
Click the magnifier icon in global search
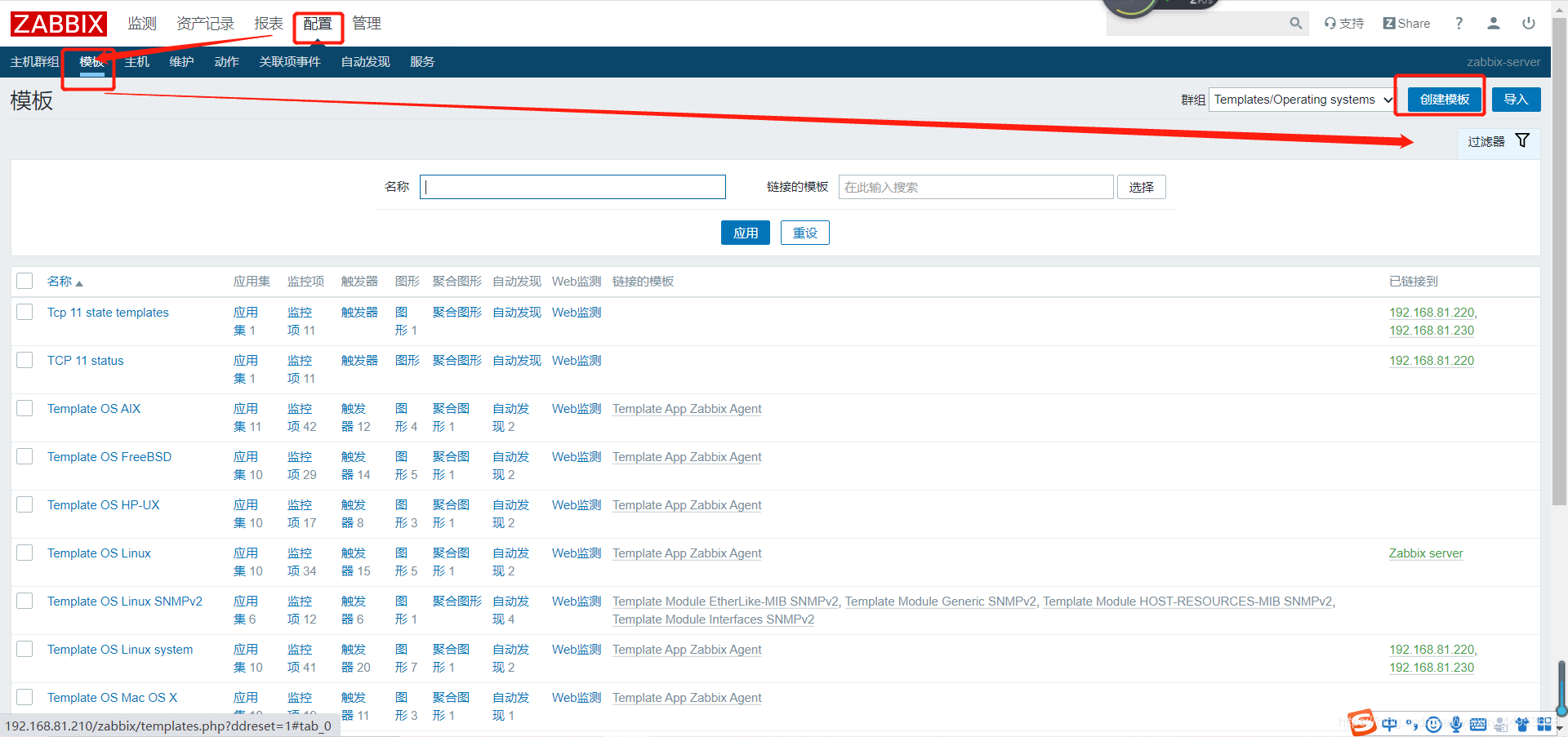coord(1296,24)
